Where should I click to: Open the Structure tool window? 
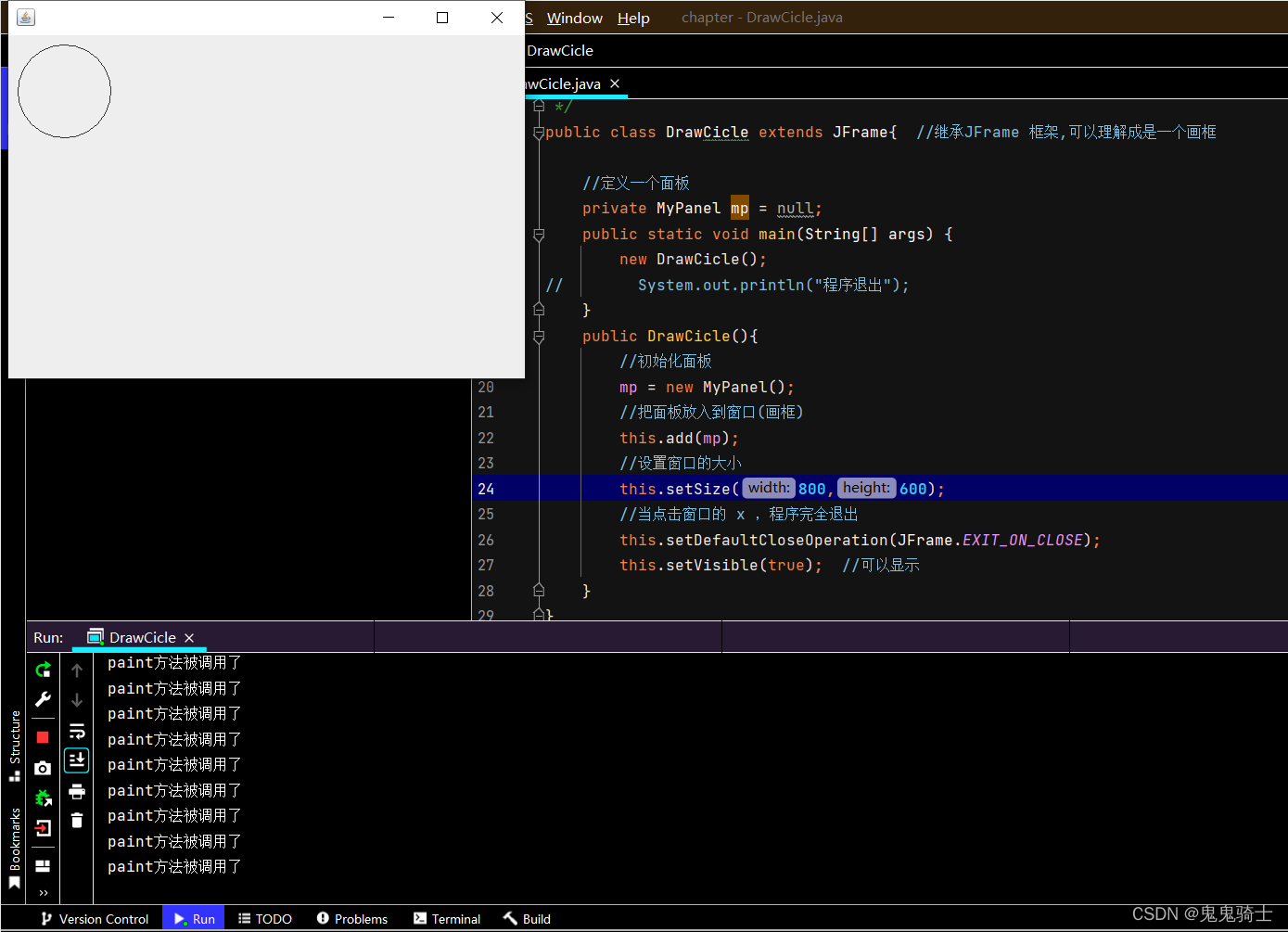pyautogui.click(x=14, y=745)
